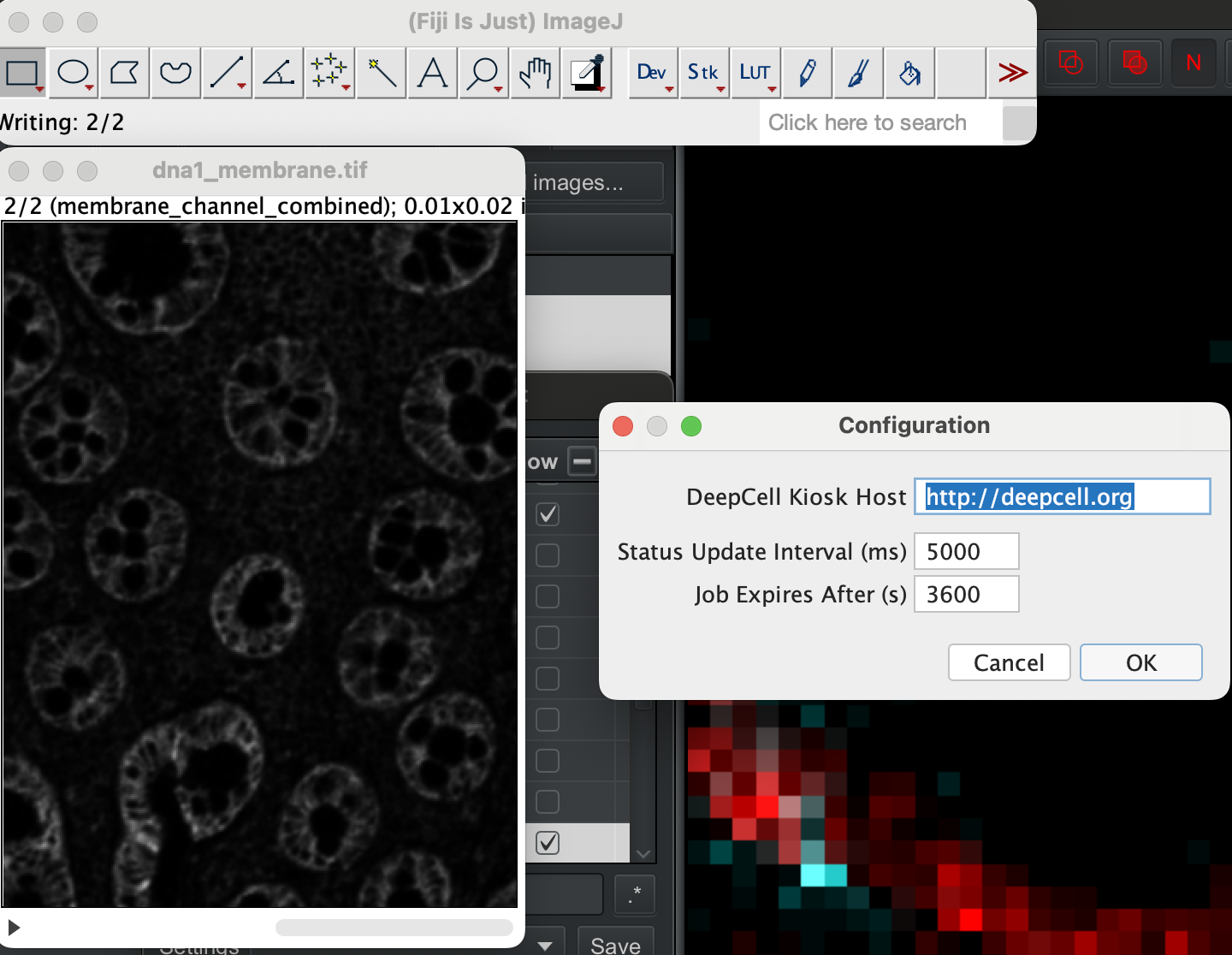This screenshot has height=955, width=1232.
Task: Pick the Wand tracing tool
Action: (x=381, y=74)
